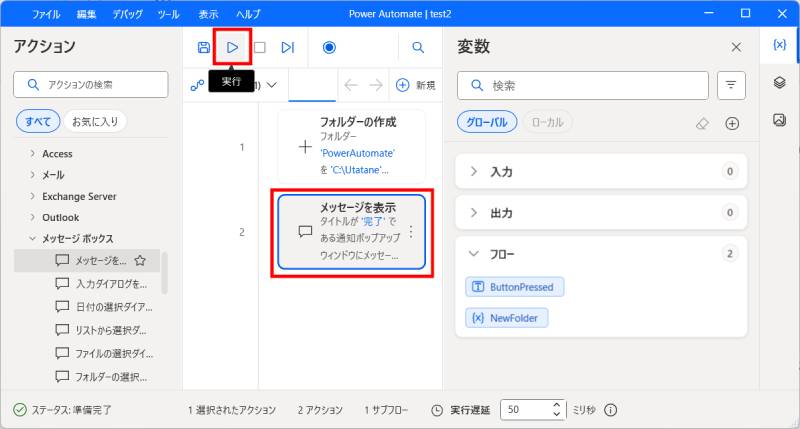800x429 pixels.
Task: Click the 1 選択されたアクション status text
Action: [x=232, y=410]
